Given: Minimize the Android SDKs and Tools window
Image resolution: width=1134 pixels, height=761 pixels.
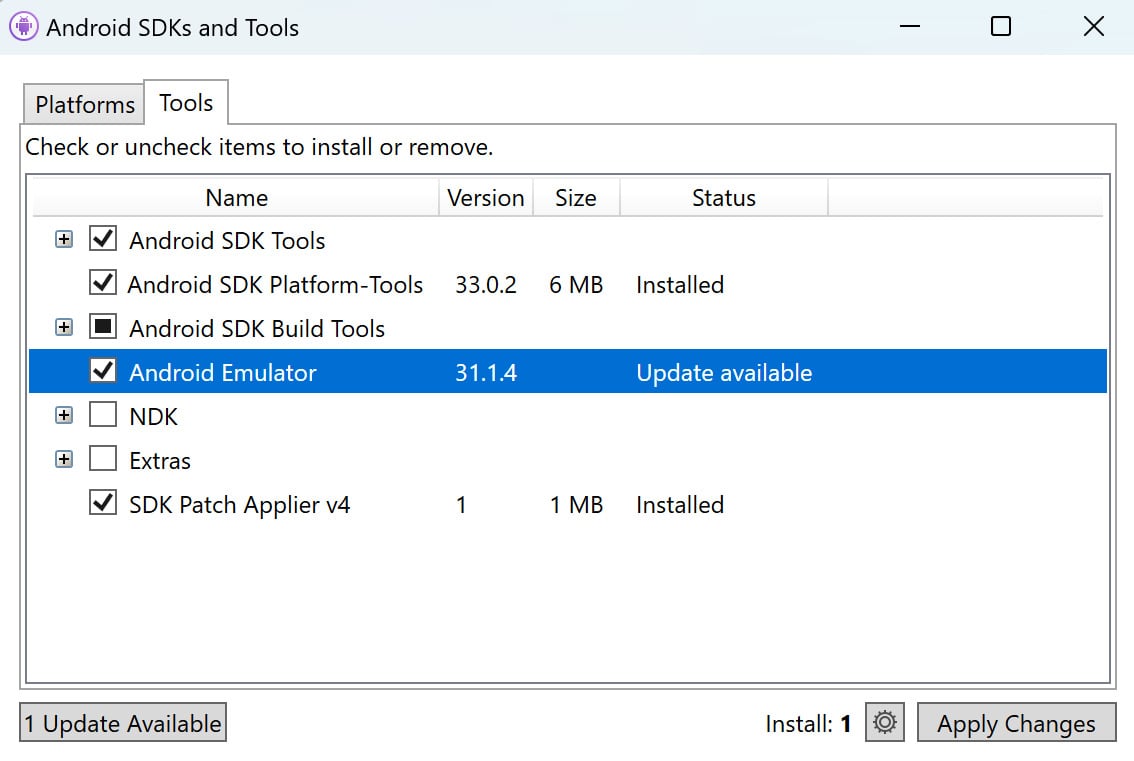Looking at the screenshot, I should coord(910,27).
